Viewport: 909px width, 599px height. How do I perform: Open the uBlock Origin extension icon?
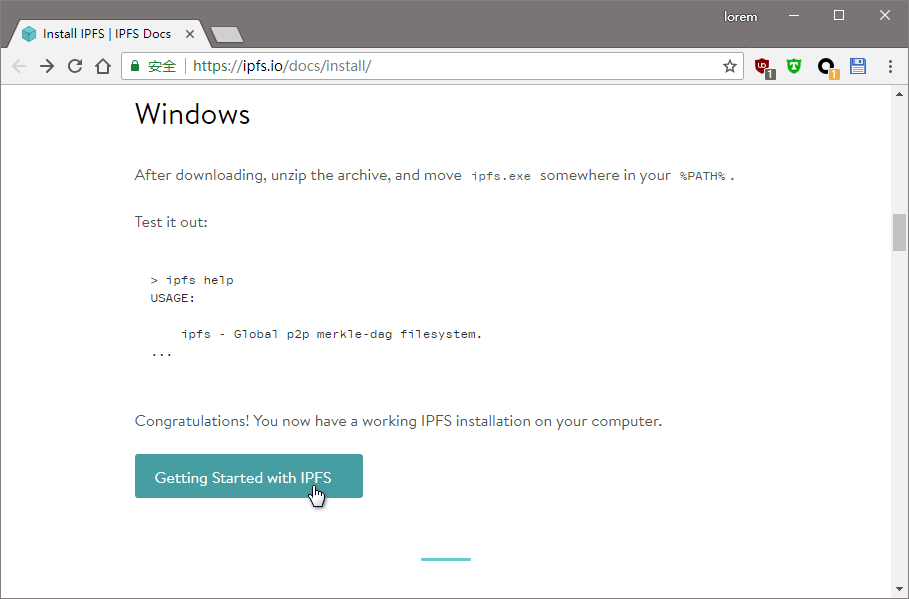pos(764,67)
